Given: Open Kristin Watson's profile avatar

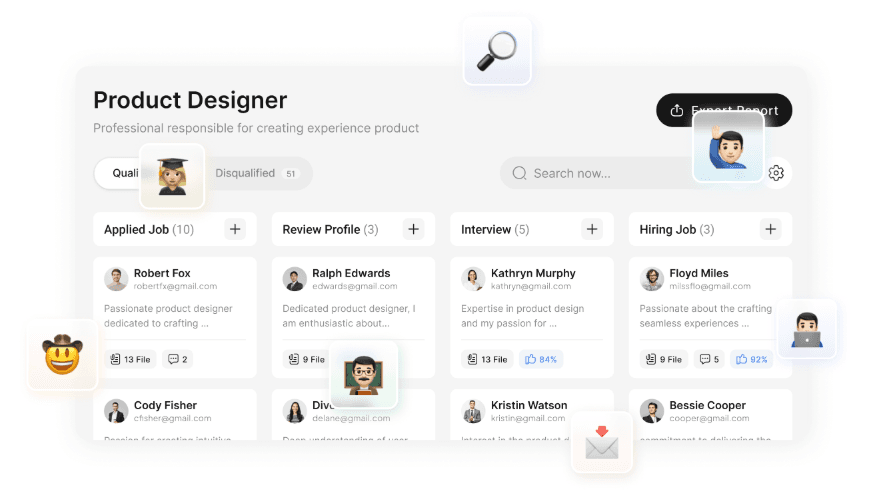Looking at the screenshot, I should point(473,411).
